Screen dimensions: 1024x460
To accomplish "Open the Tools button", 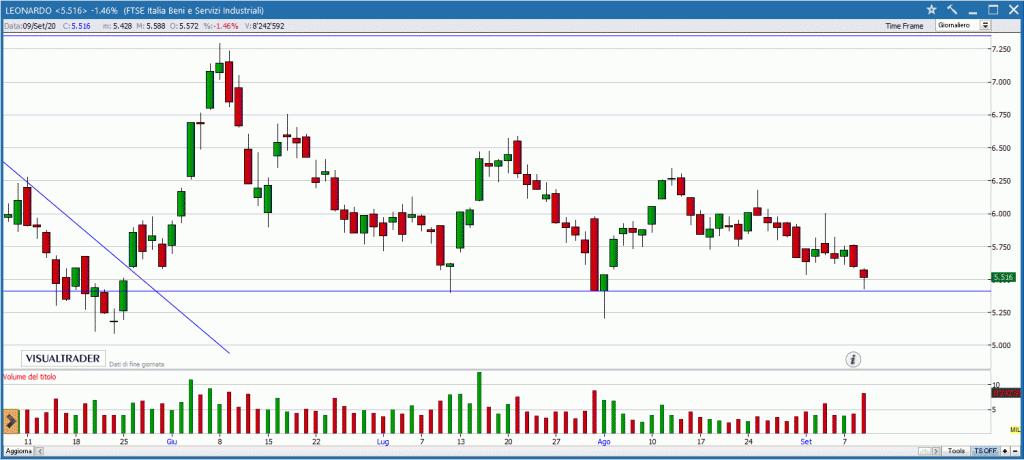I will [956, 451].
